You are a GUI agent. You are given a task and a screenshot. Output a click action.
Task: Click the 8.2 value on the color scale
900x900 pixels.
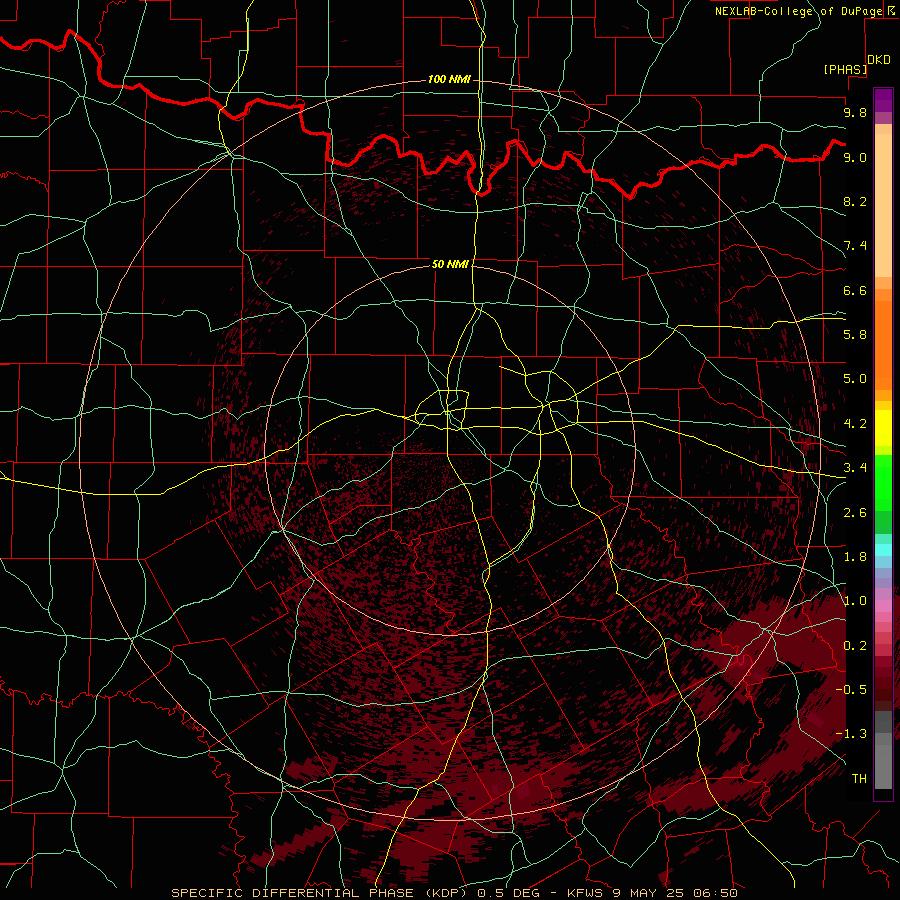tap(855, 201)
